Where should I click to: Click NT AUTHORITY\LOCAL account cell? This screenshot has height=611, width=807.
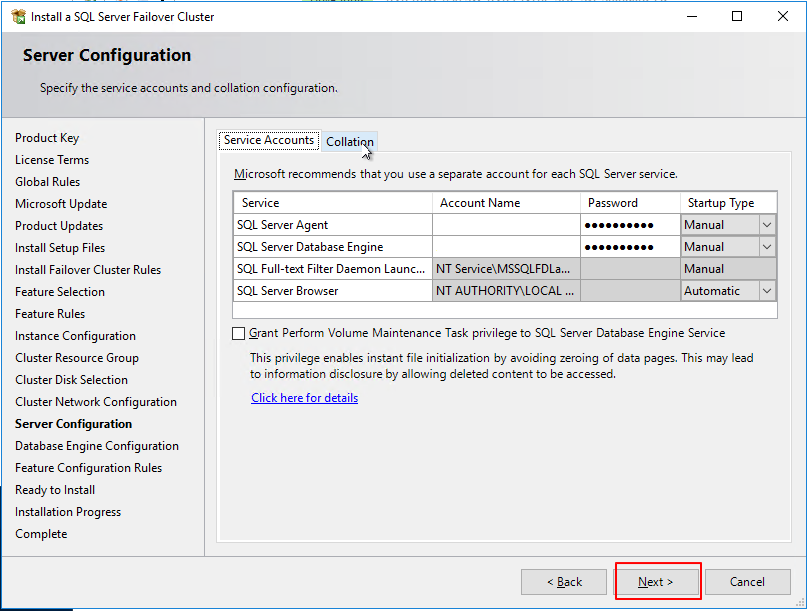pyautogui.click(x=506, y=291)
